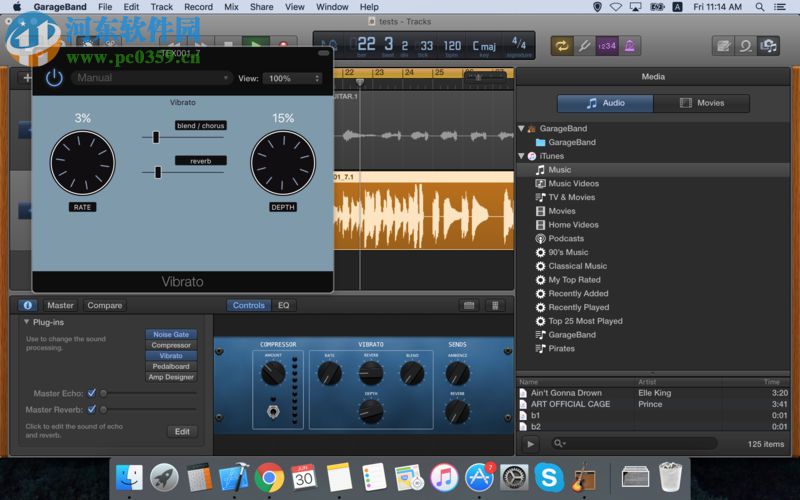The height and width of the screenshot is (500, 800).
Task: Toggle the Metronome button
Action: (x=630, y=46)
